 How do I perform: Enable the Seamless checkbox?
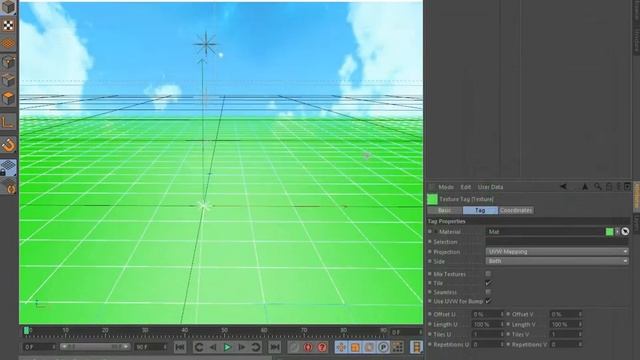point(488,292)
